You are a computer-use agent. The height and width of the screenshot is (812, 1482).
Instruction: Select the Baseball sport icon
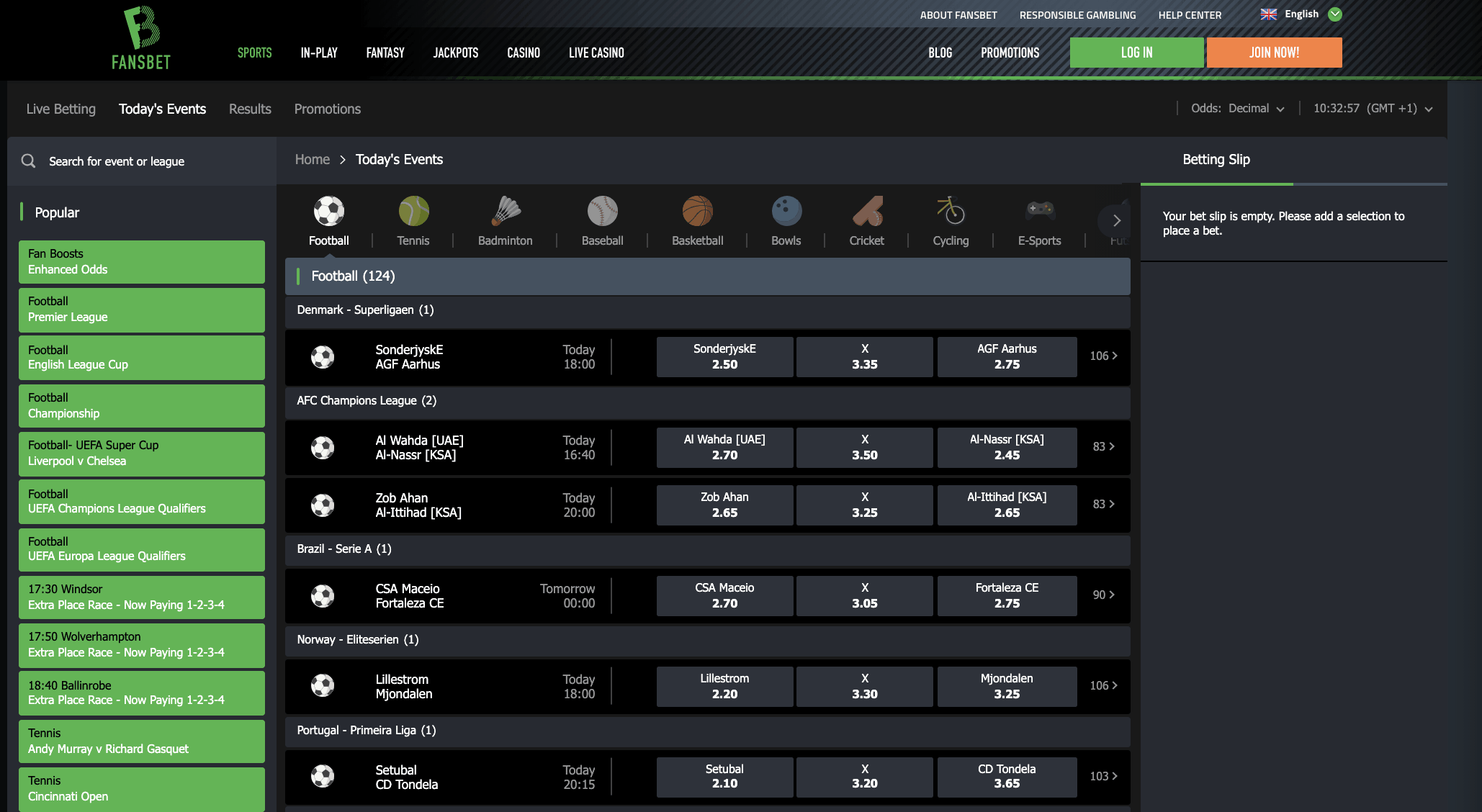[603, 211]
